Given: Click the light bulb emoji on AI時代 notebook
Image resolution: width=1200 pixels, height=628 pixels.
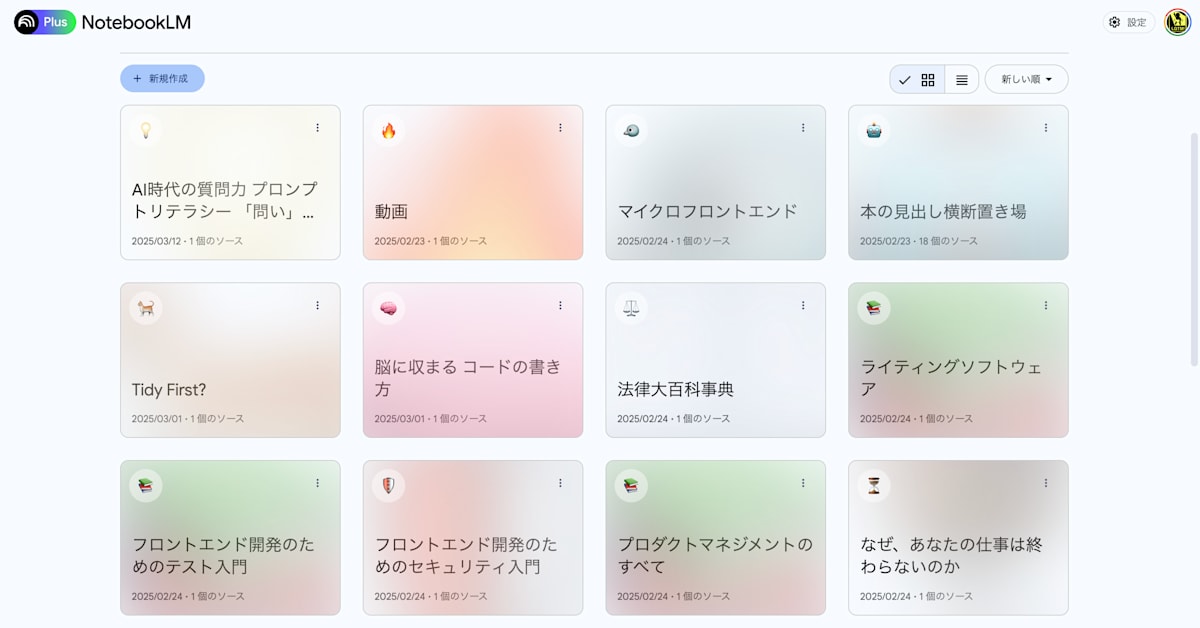Looking at the screenshot, I should point(146,130).
